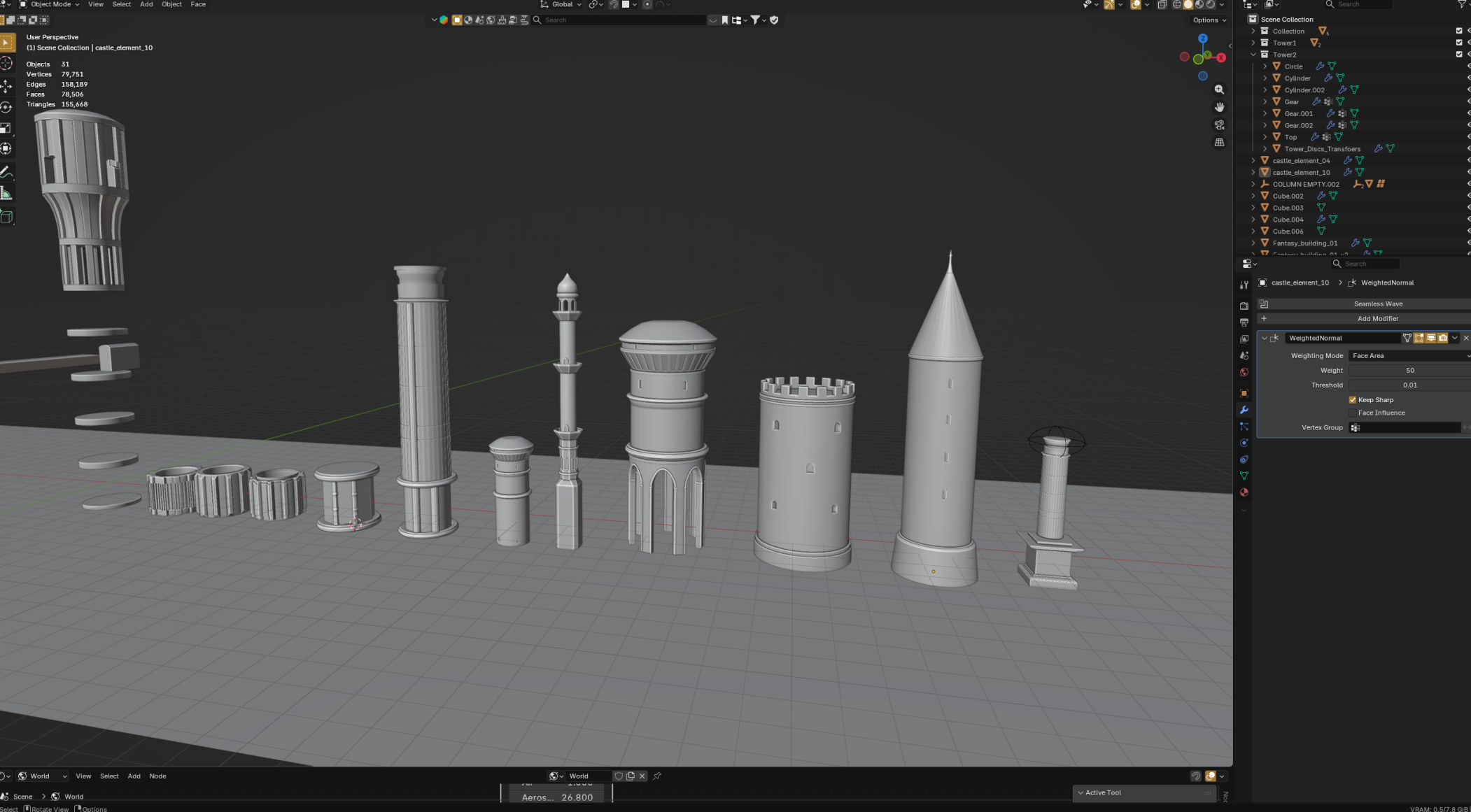The height and width of the screenshot is (812, 1471).
Task: Click the viewport zoom magnifier icon
Action: pos(1219,90)
